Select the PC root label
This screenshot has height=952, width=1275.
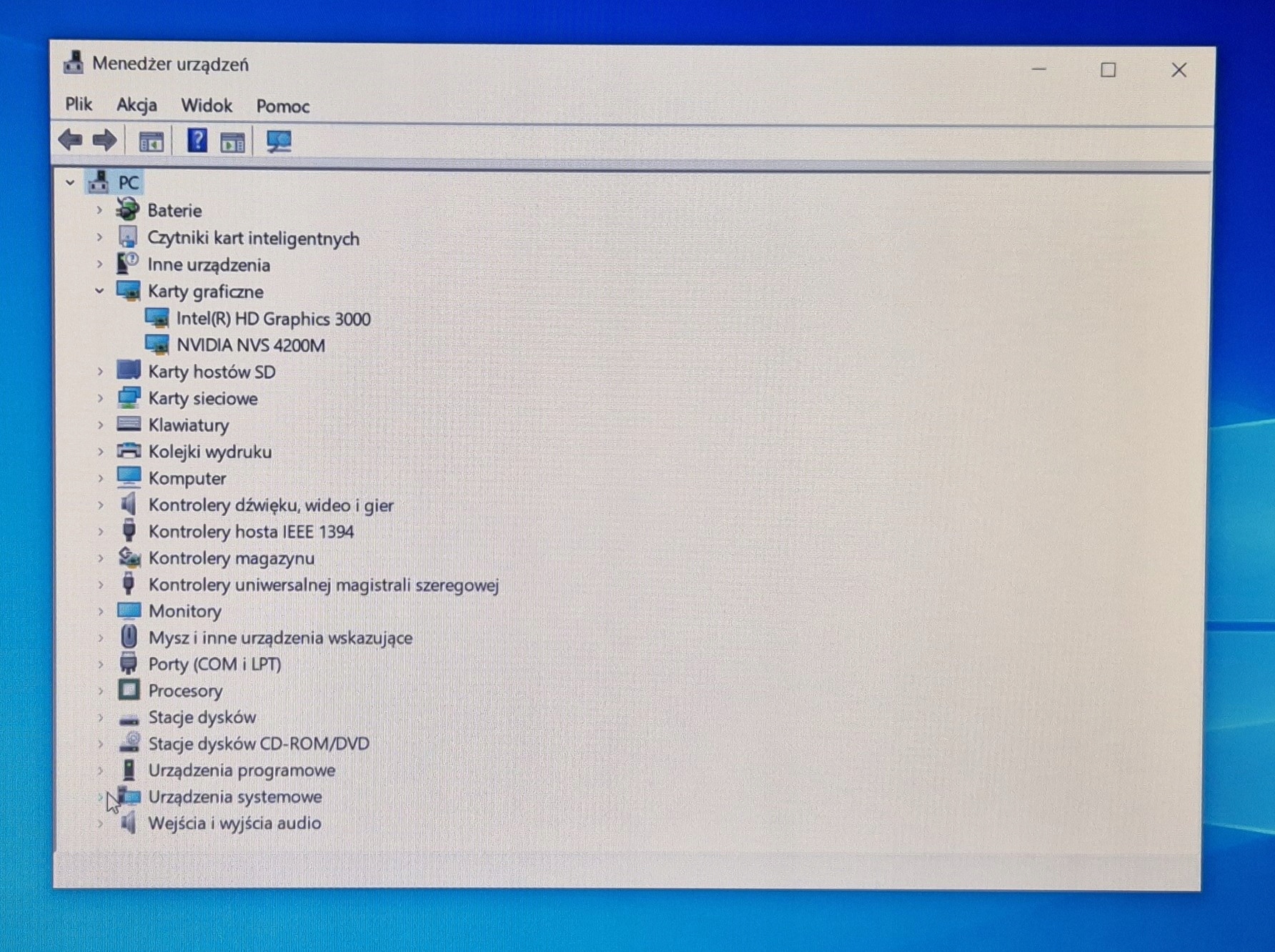click(129, 183)
